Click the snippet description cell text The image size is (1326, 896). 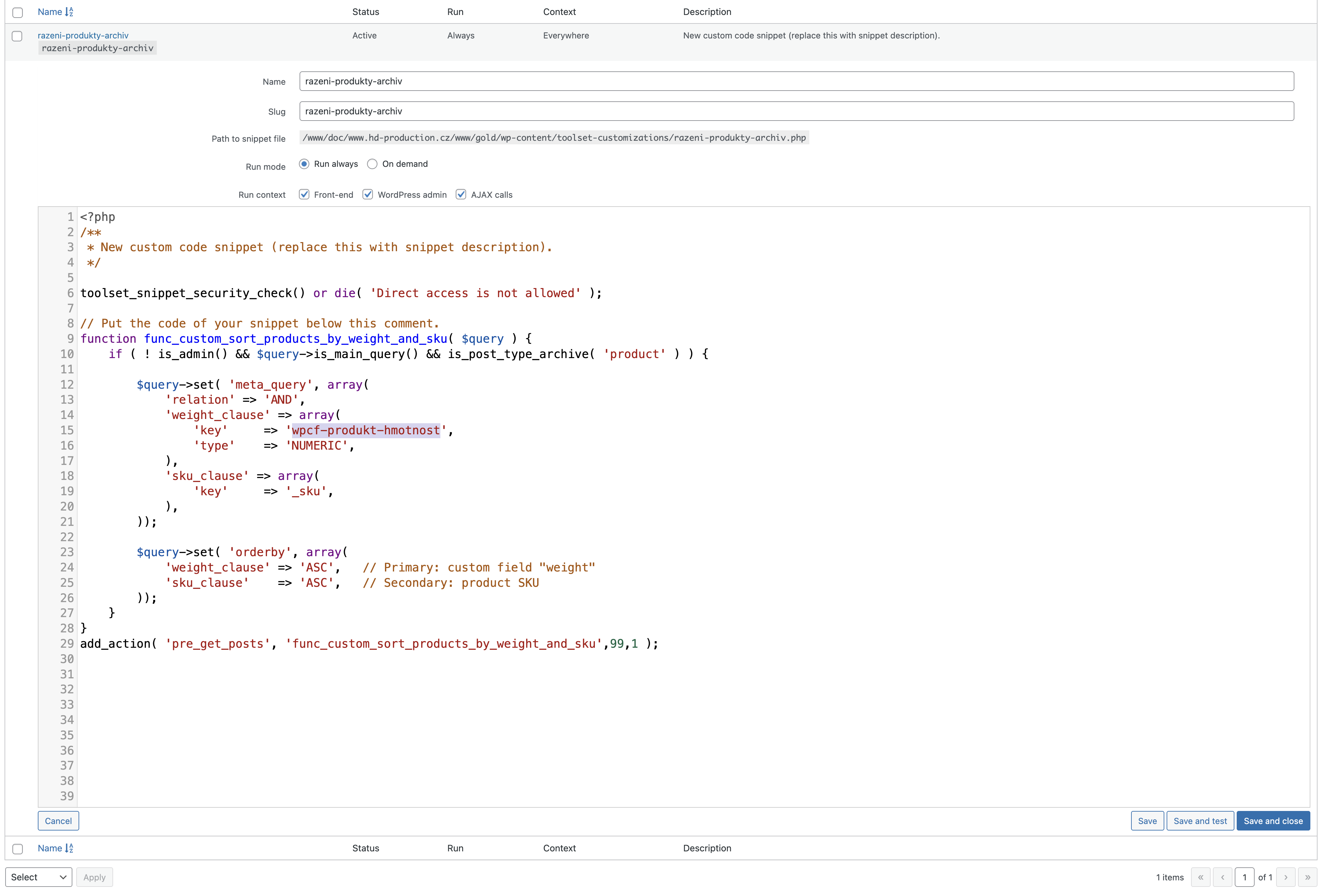(811, 36)
